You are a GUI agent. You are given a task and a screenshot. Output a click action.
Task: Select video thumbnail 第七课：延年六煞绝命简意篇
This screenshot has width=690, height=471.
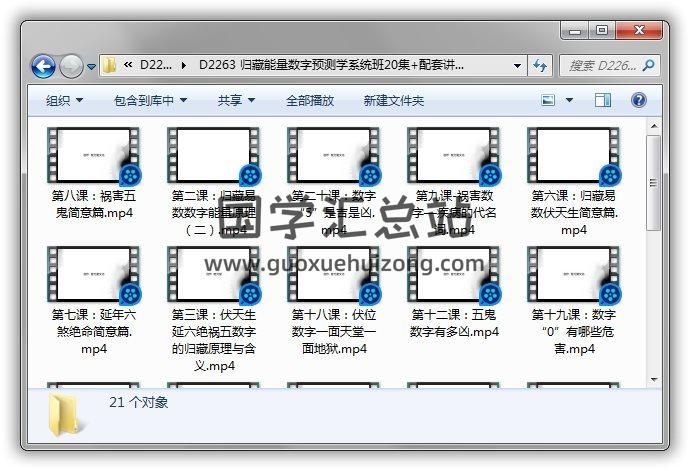pos(94,275)
